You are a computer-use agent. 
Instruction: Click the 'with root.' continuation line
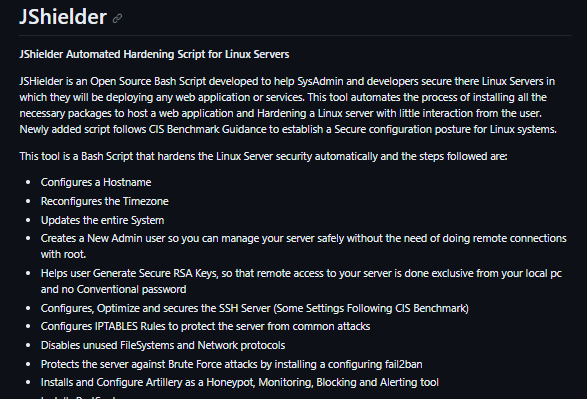tap(63, 255)
